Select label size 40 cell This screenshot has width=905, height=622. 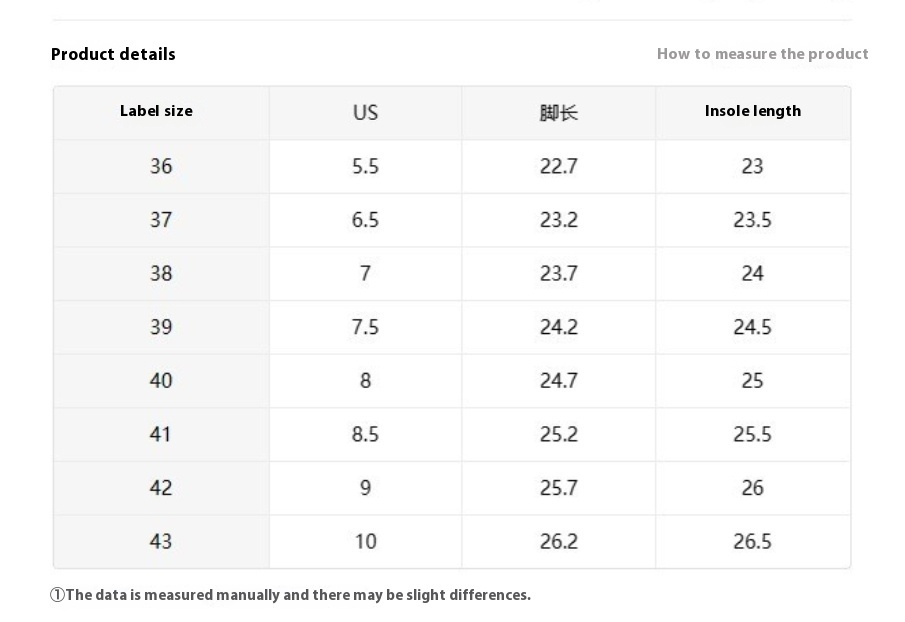161,381
